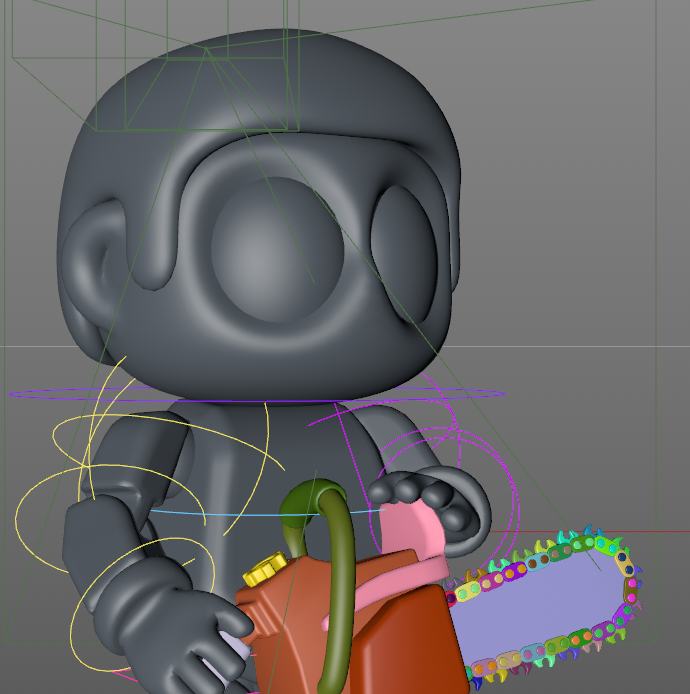Select the yellow fuel cap on the chainsaw
This screenshot has height=694, width=690.
click(x=265, y=569)
